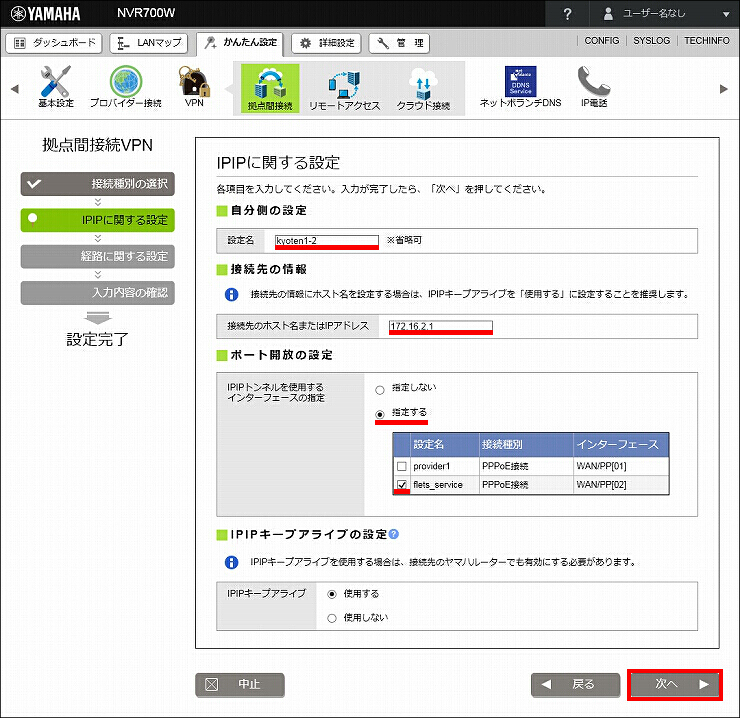The image size is (740, 718).
Task: Open the ユーザー名なし dropdown arrow
Action: (x=726, y=14)
